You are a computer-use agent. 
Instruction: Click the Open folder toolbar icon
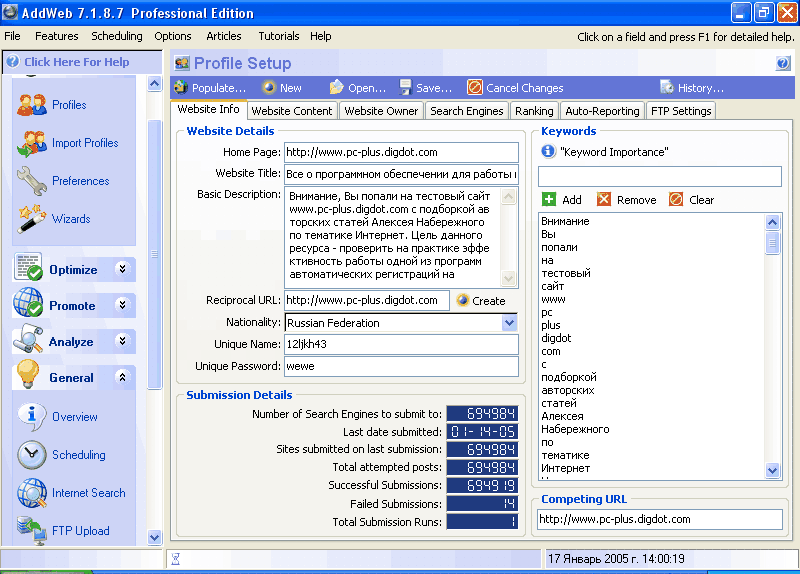coord(336,88)
